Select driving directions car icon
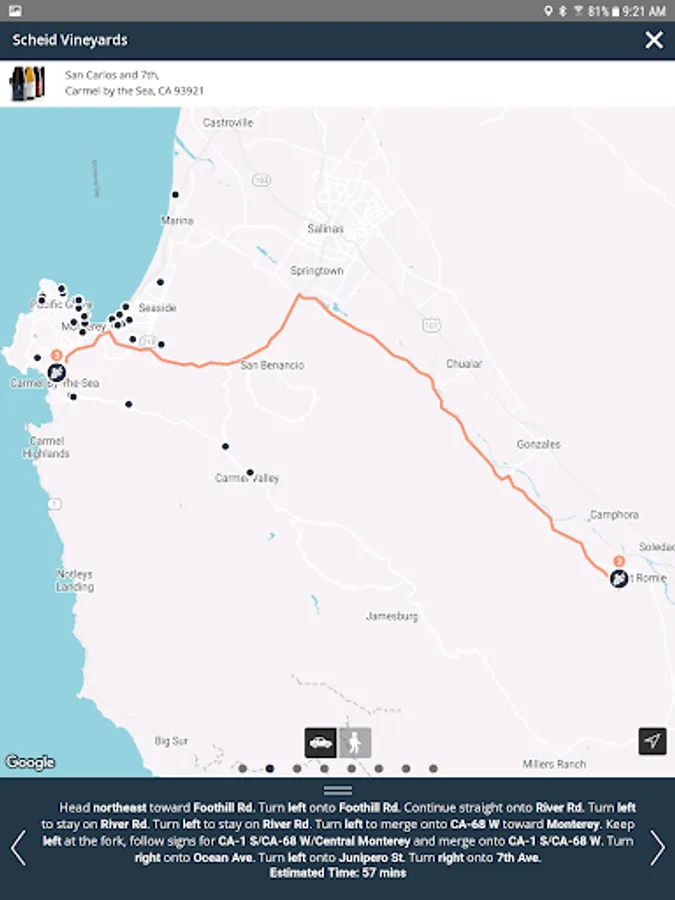This screenshot has height=900, width=675. (320, 743)
